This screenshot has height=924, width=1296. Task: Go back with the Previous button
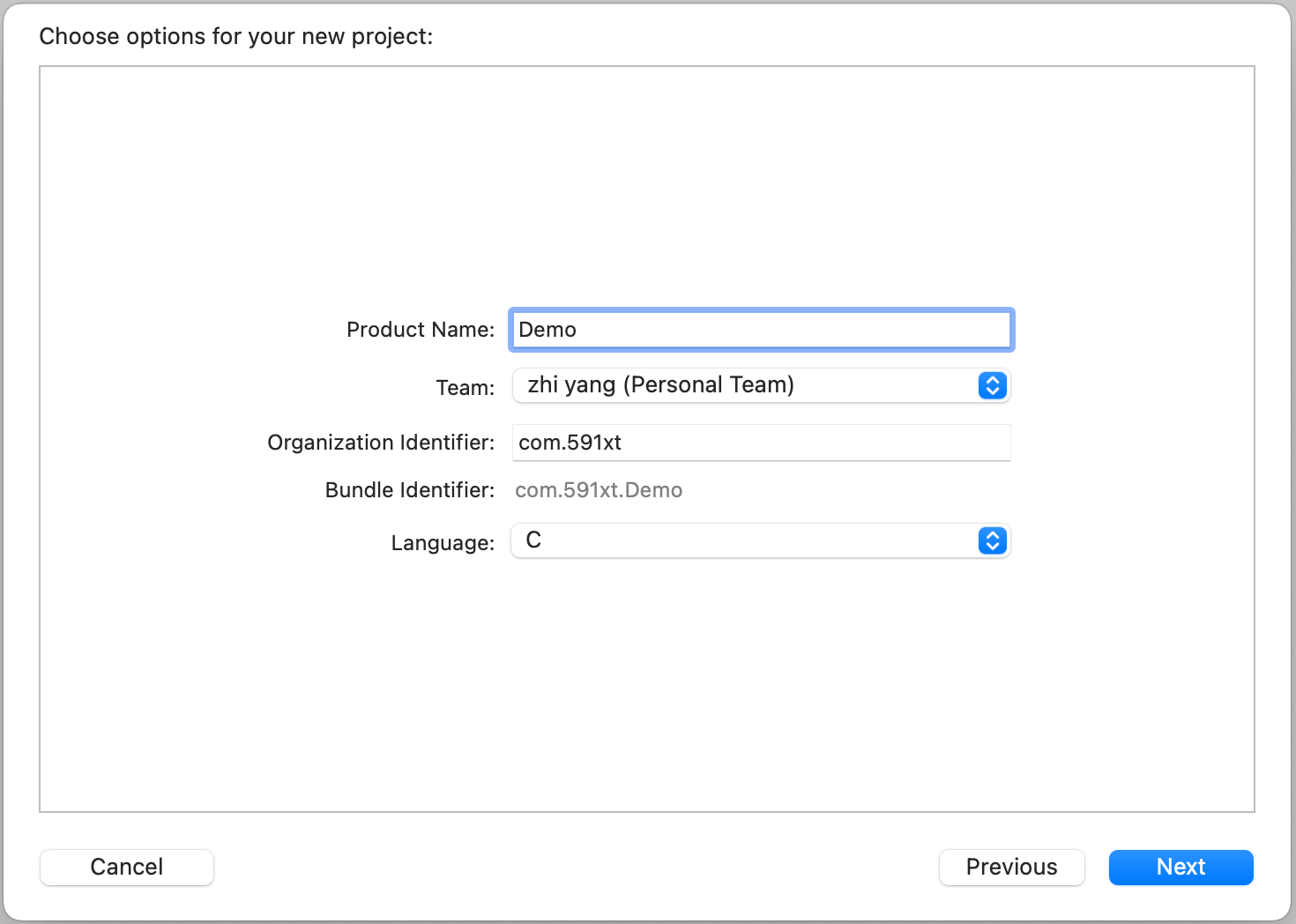tap(1011, 868)
